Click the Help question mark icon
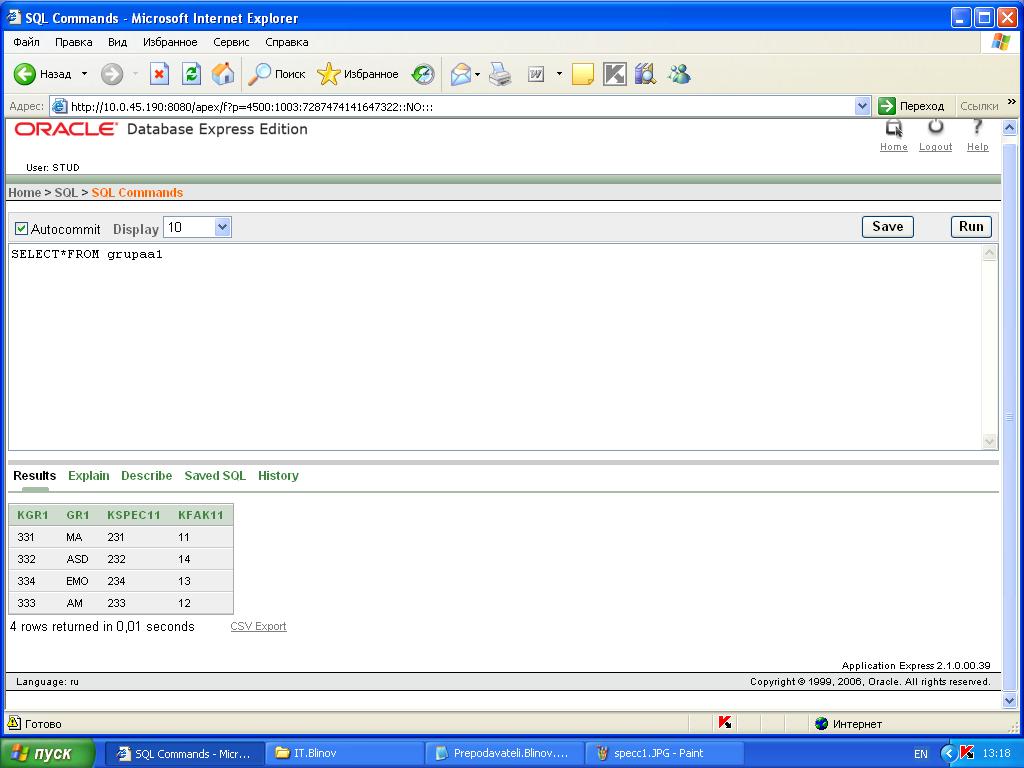 [977, 127]
